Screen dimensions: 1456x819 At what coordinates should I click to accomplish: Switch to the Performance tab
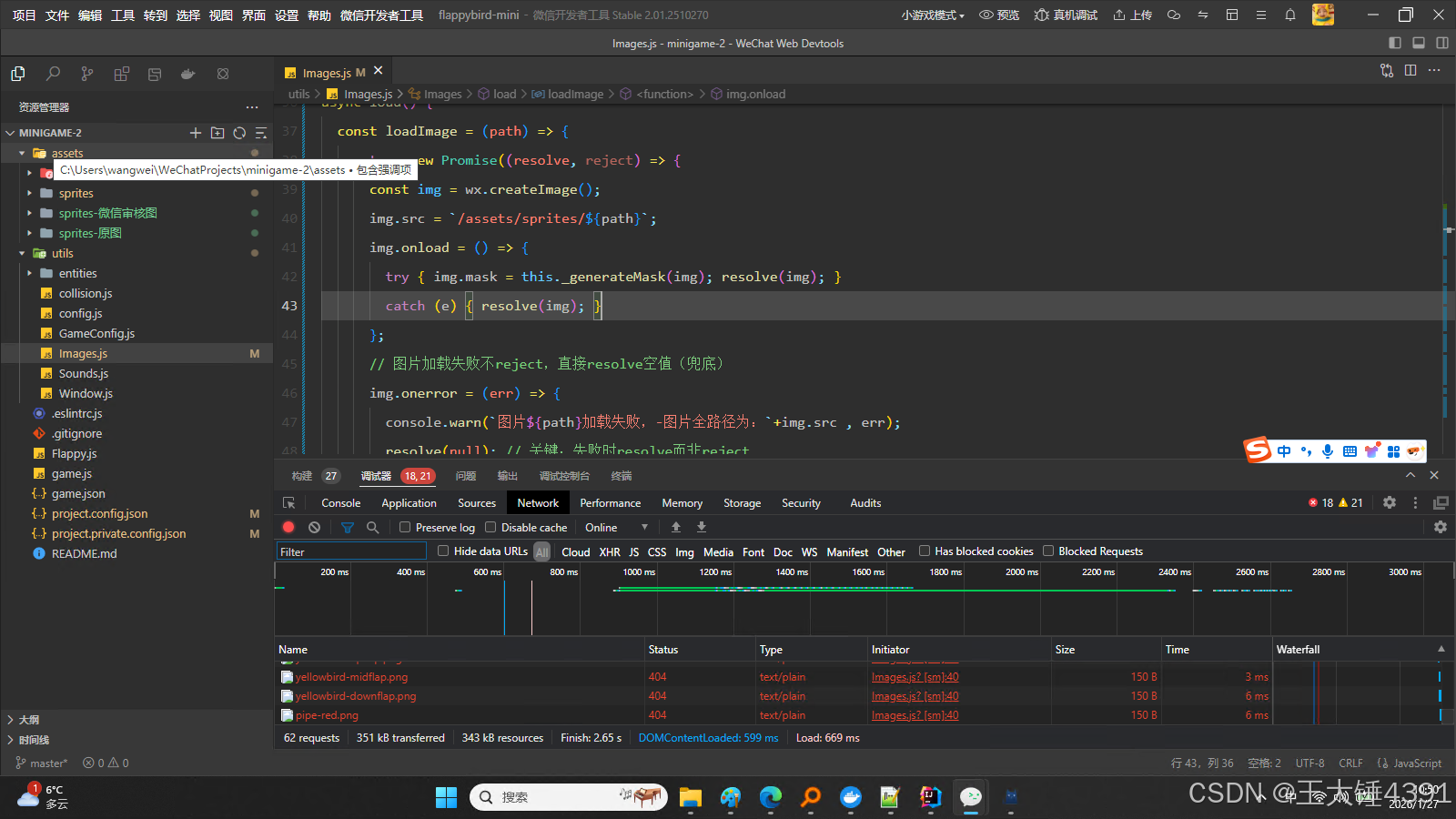[x=611, y=502]
